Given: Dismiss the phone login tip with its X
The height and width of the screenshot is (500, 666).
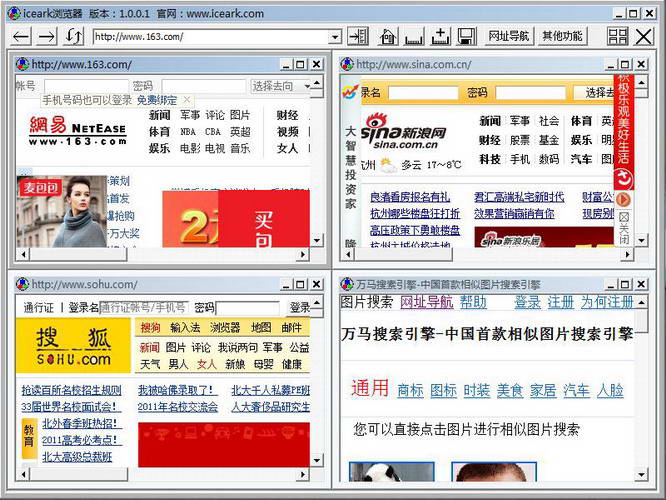Looking at the screenshot, I should point(186,100).
